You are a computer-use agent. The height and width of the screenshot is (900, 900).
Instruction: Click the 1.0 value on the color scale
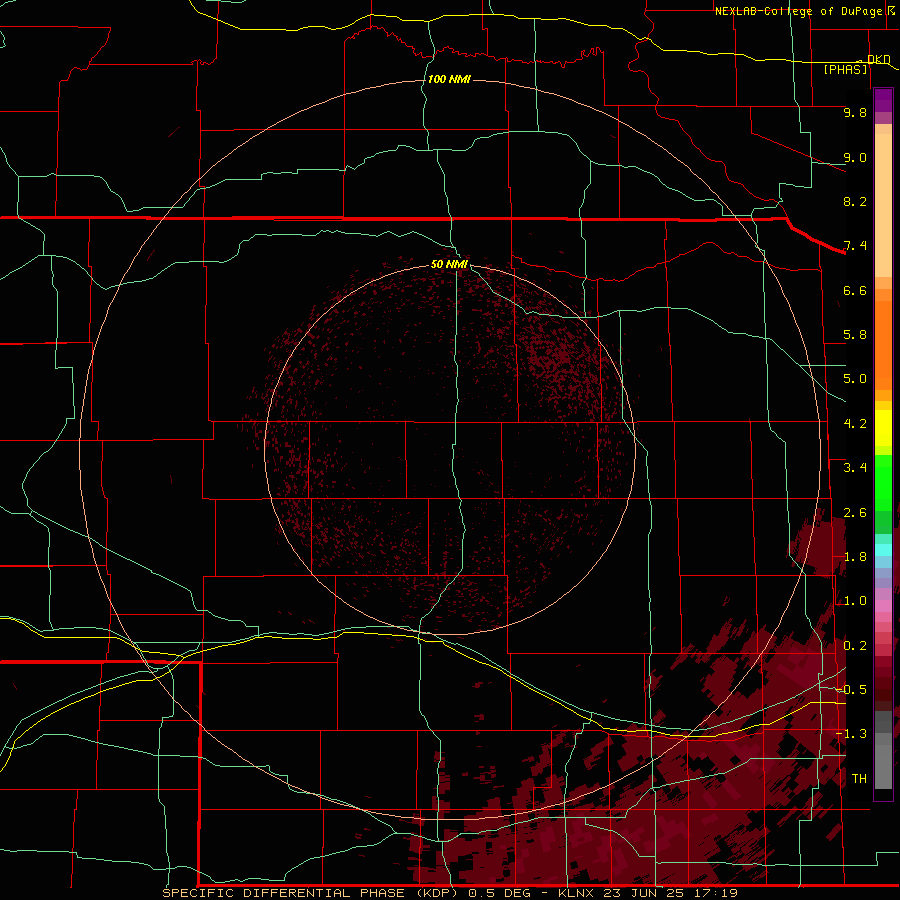[x=855, y=601]
